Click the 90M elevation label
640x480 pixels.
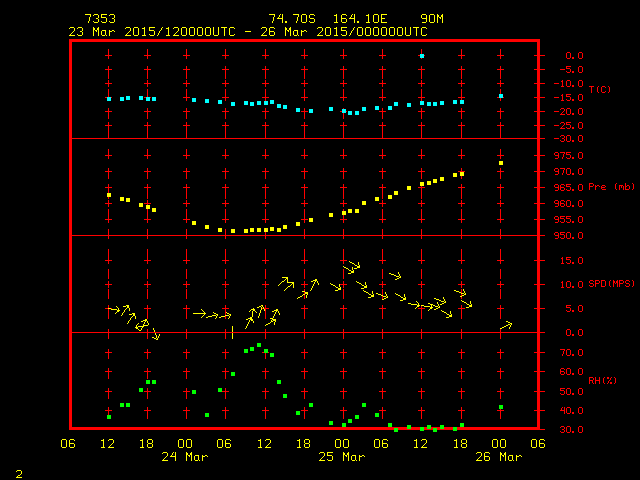(x=432, y=19)
